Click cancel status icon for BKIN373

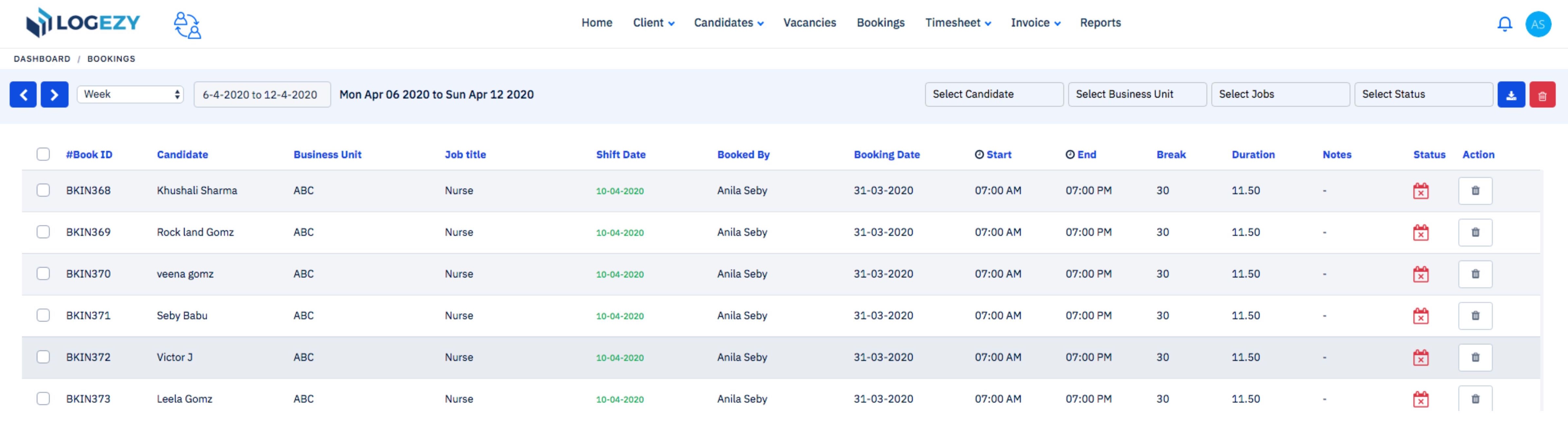pos(1420,399)
